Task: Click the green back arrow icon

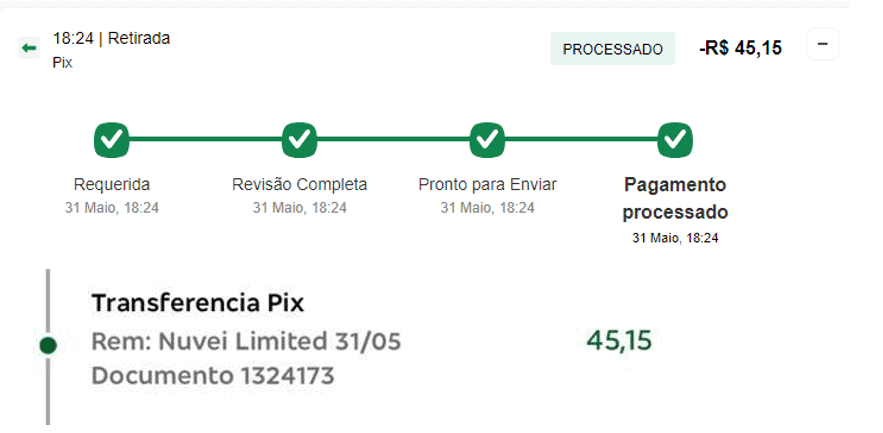Action: pos(29,48)
